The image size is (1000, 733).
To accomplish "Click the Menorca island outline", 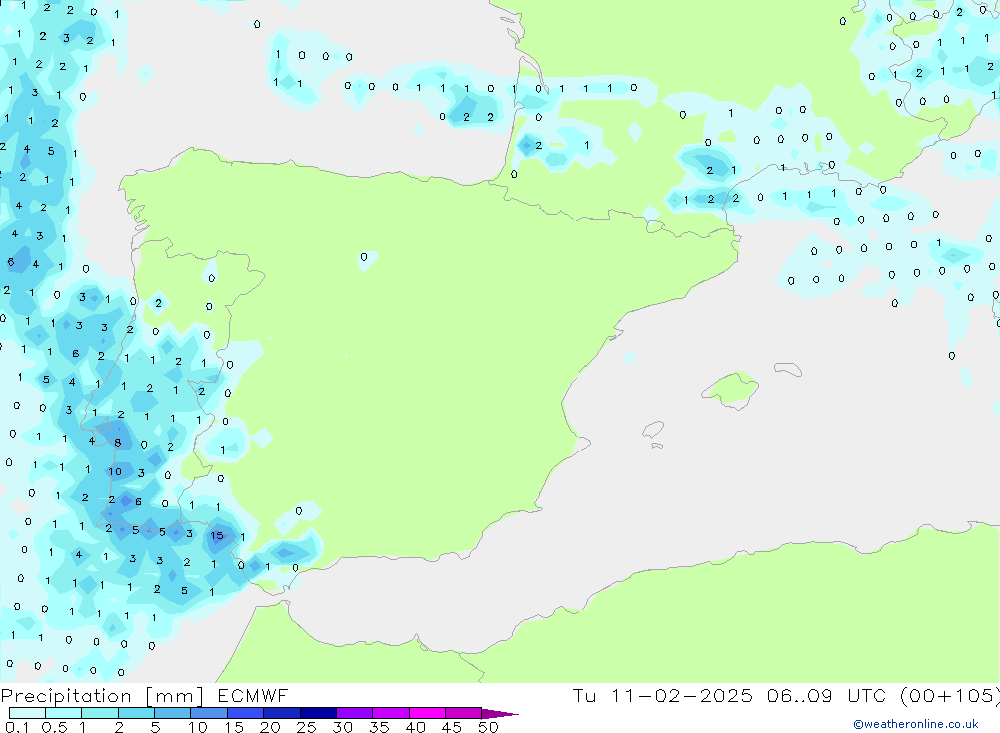I will 788,369.
